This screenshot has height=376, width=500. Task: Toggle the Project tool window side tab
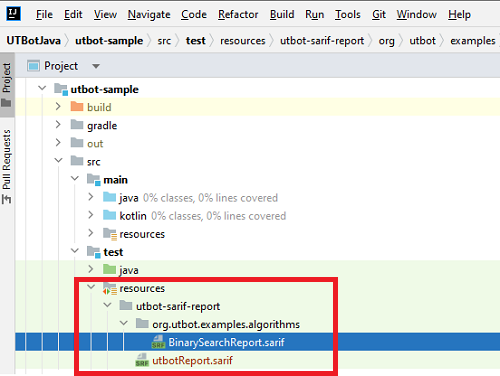(7, 84)
